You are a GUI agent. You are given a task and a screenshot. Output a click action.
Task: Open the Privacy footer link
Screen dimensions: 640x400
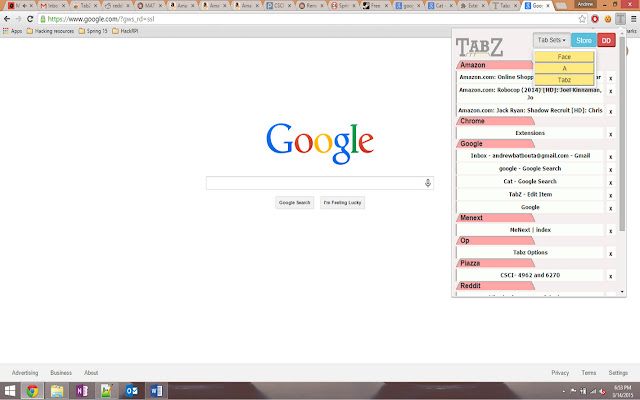tap(560, 373)
